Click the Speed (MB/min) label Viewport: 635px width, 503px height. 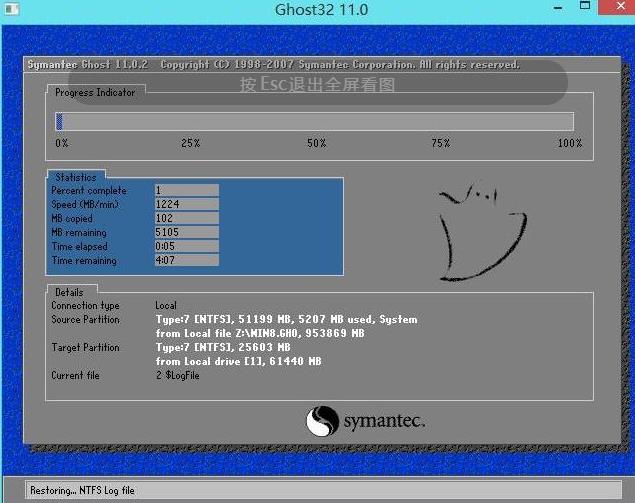point(85,204)
